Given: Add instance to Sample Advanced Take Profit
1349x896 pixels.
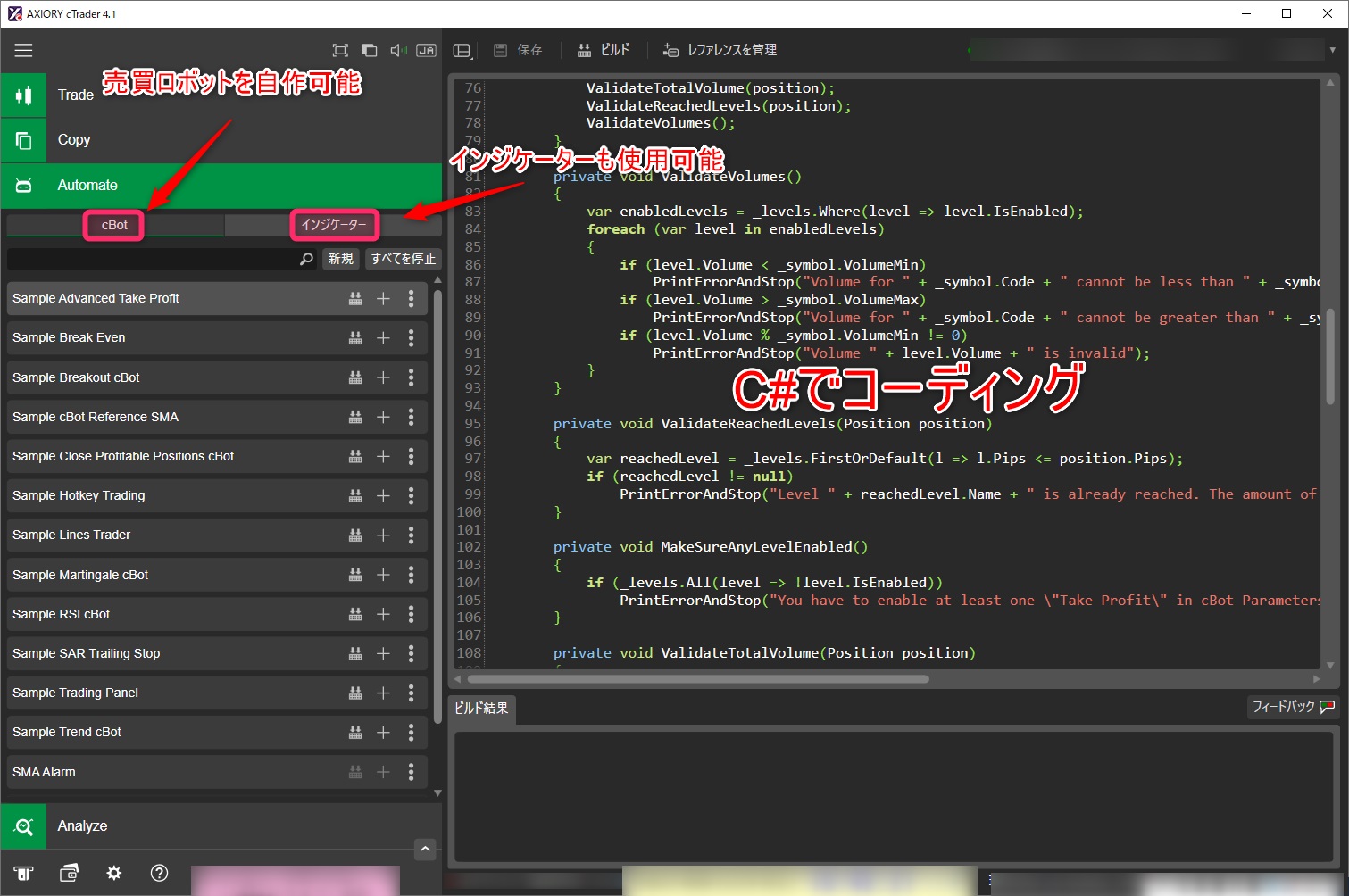Looking at the screenshot, I should tap(383, 299).
